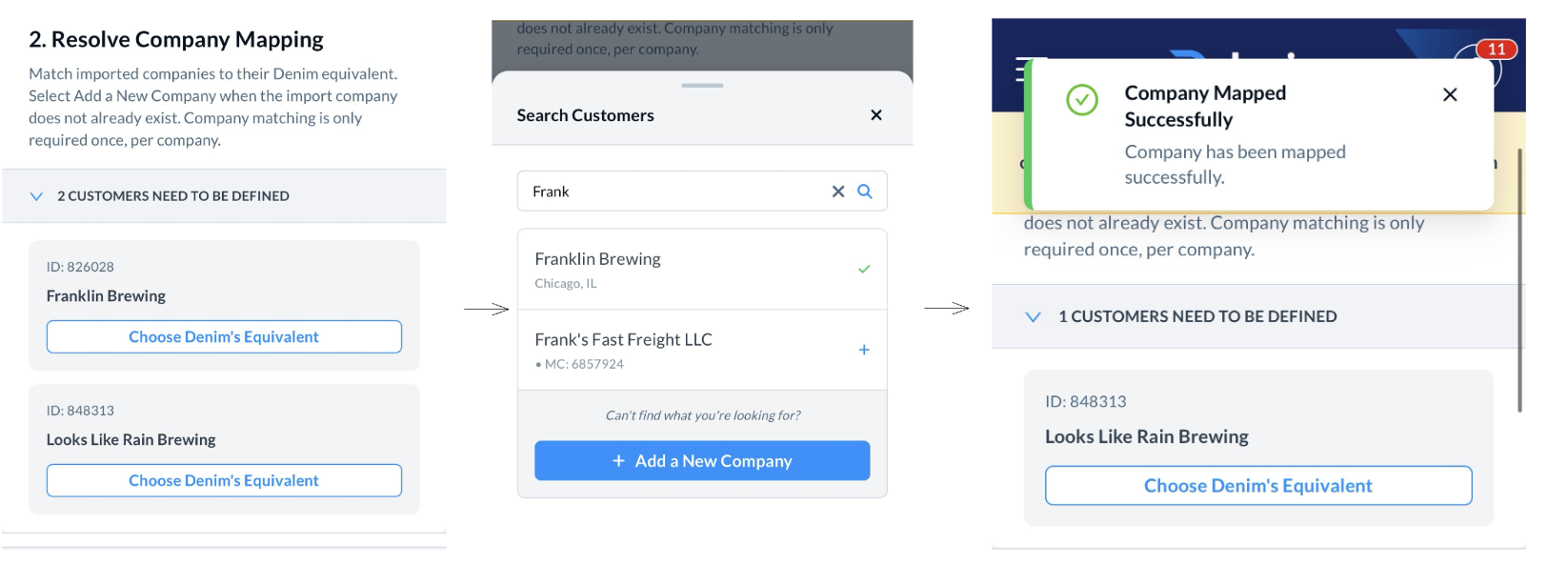The width and height of the screenshot is (1568, 564).
Task: Click the search field containing "Frank"
Action: (x=667, y=191)
